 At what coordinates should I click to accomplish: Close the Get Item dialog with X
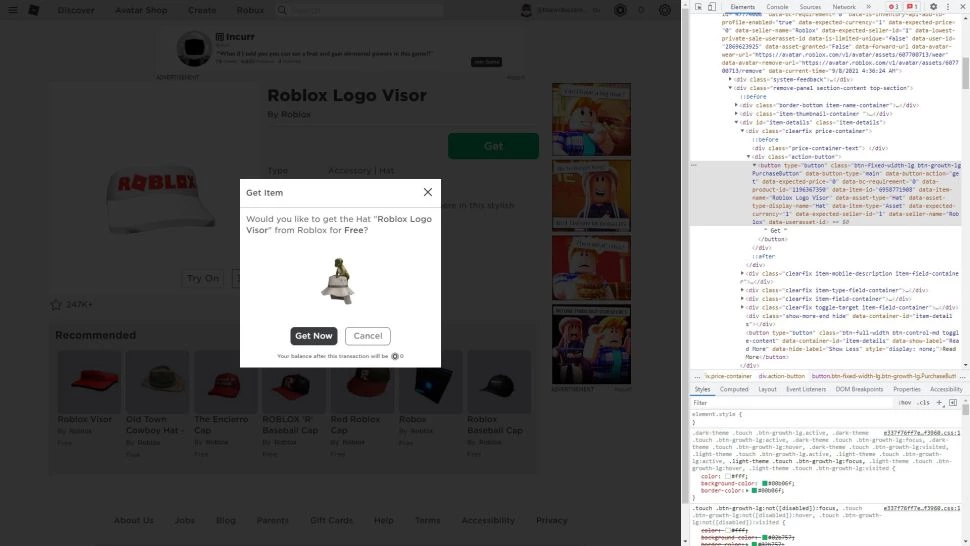(x=428, y=192)
